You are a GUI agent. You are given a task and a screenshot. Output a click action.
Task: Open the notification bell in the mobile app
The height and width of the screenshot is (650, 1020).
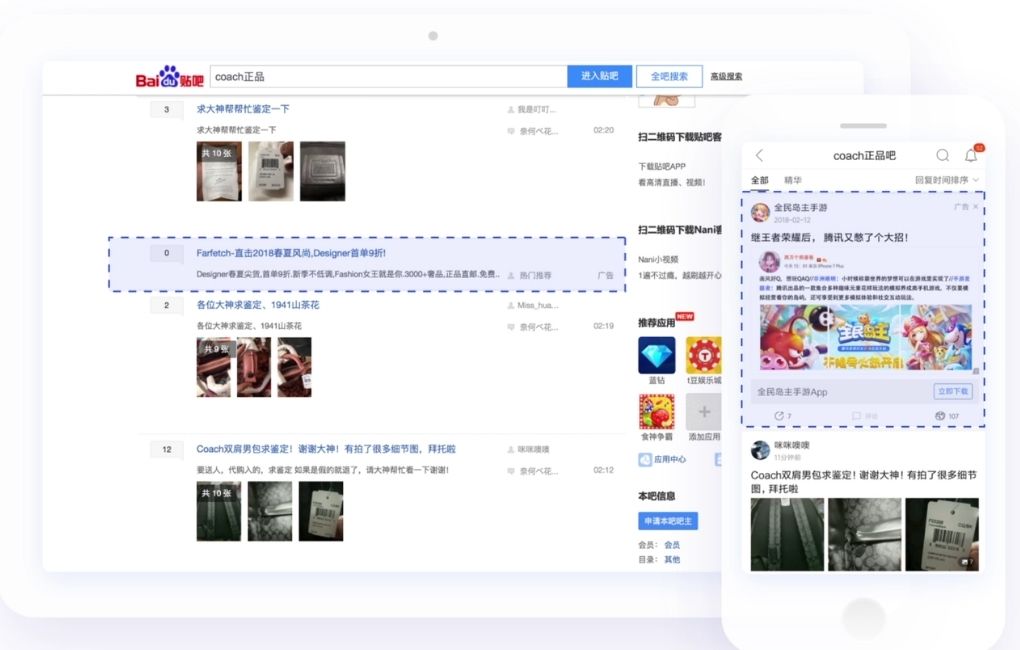coord(971,155)
